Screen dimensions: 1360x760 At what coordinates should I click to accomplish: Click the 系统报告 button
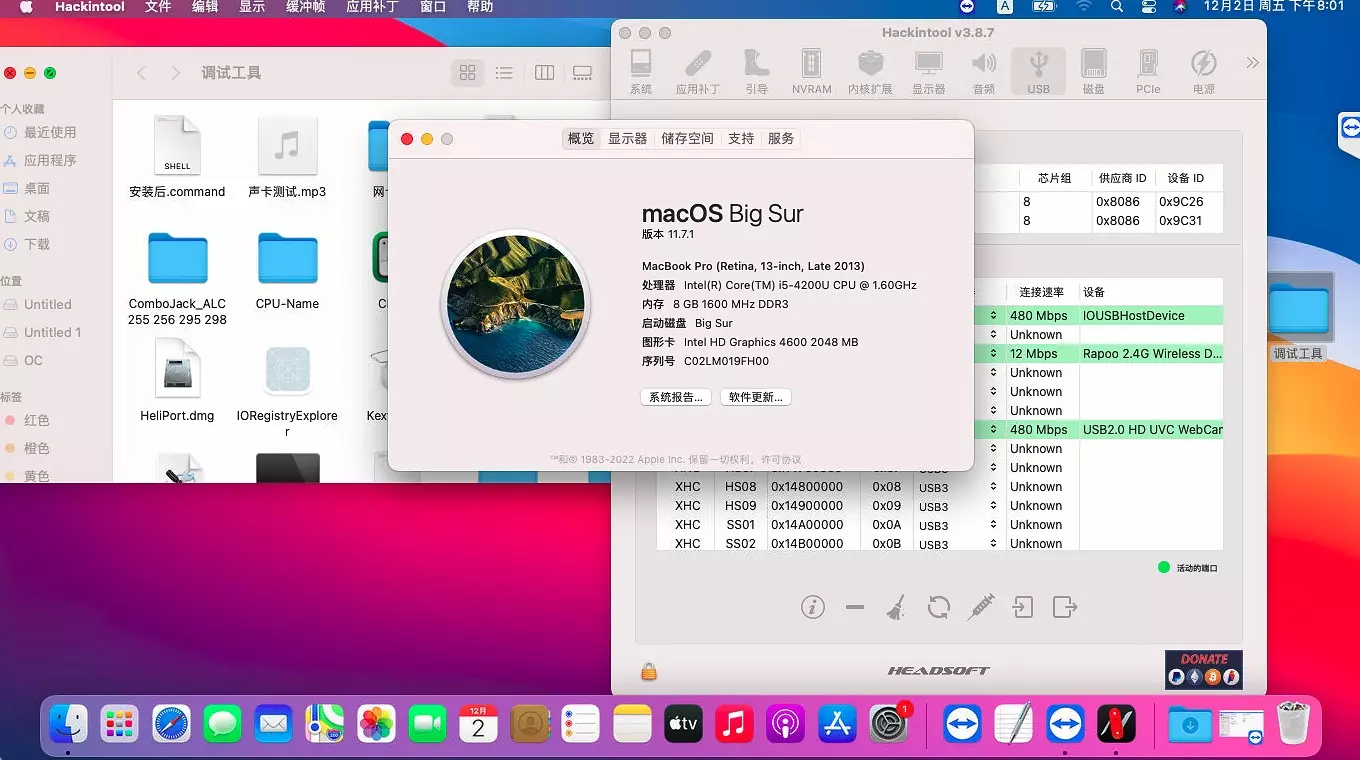pyautogui.click(x=675, y=397)
